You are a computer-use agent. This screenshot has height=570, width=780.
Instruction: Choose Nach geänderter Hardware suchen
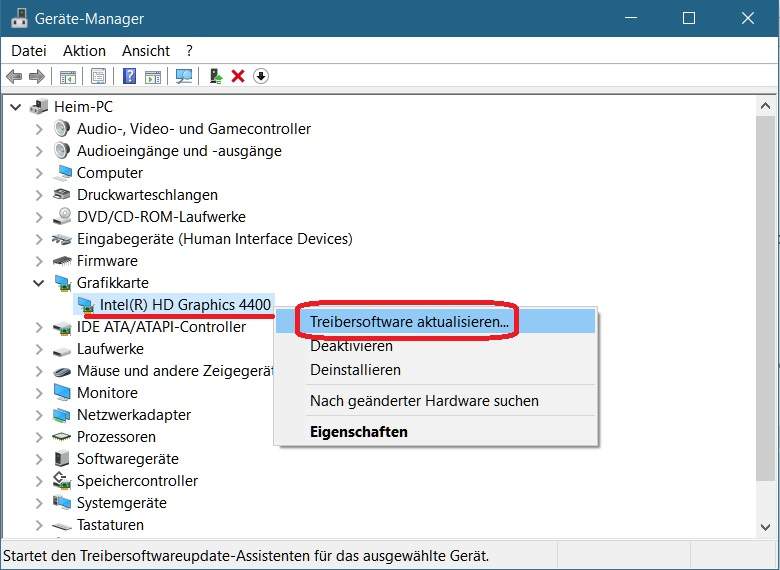[x=436, y=401]
